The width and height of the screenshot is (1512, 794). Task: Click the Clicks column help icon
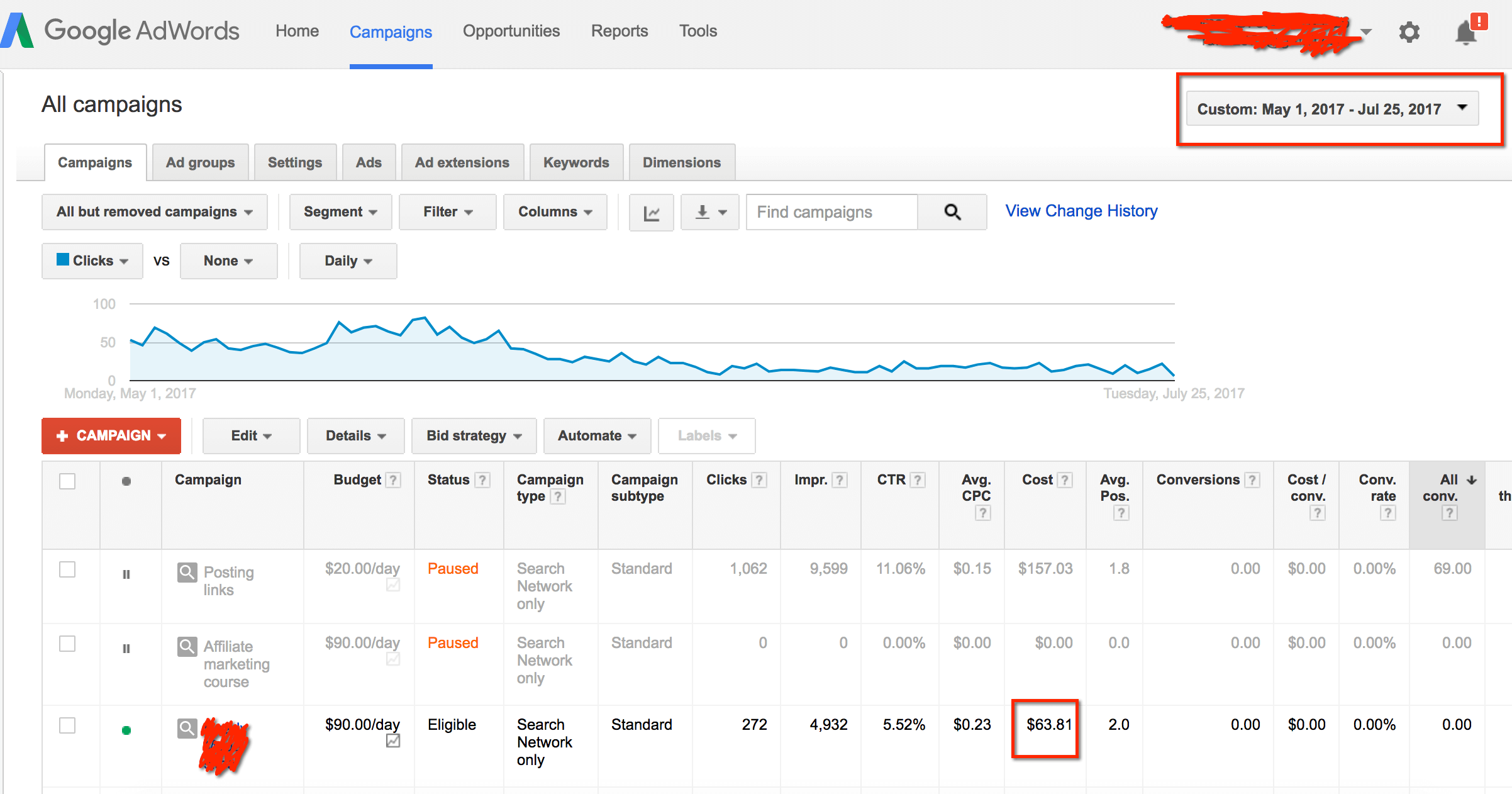coord(759,480)
